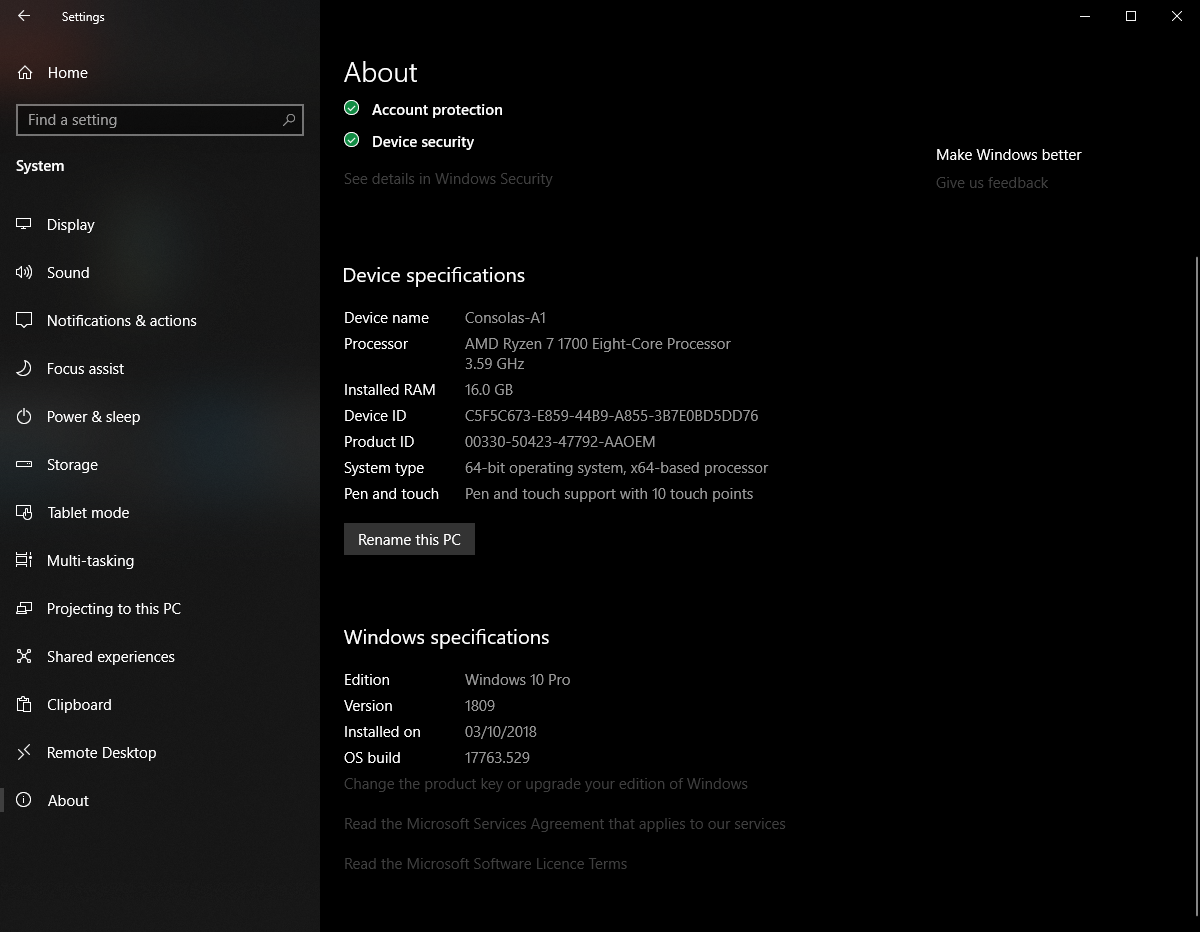Click the Device security green checkmark

point(352,140)
